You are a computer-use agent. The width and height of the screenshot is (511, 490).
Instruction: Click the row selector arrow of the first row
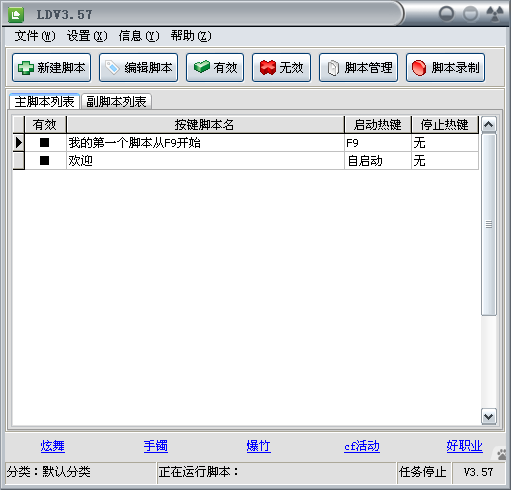click(19, 143)
